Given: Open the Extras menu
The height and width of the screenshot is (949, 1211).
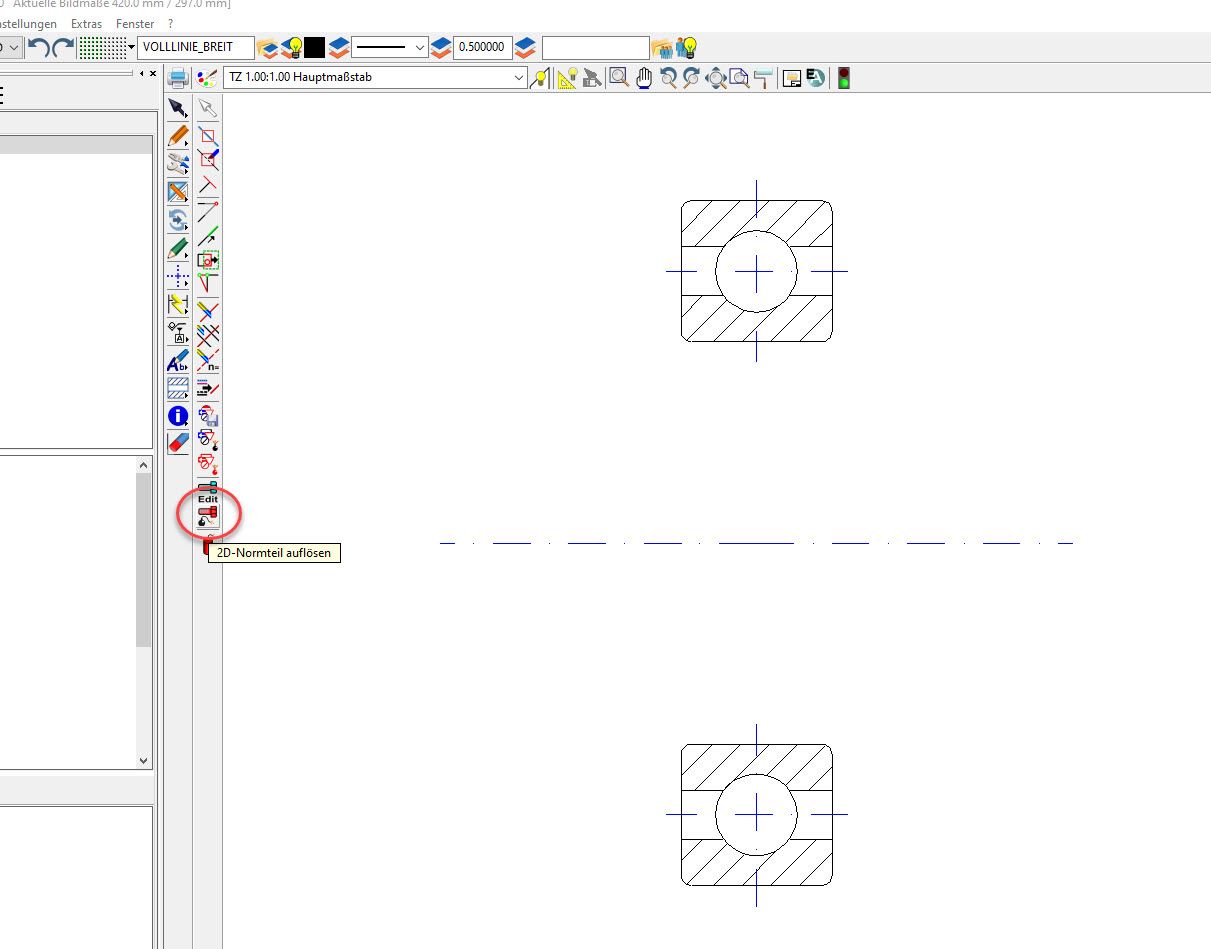Looking at the screenshot, I should (86, 23).
